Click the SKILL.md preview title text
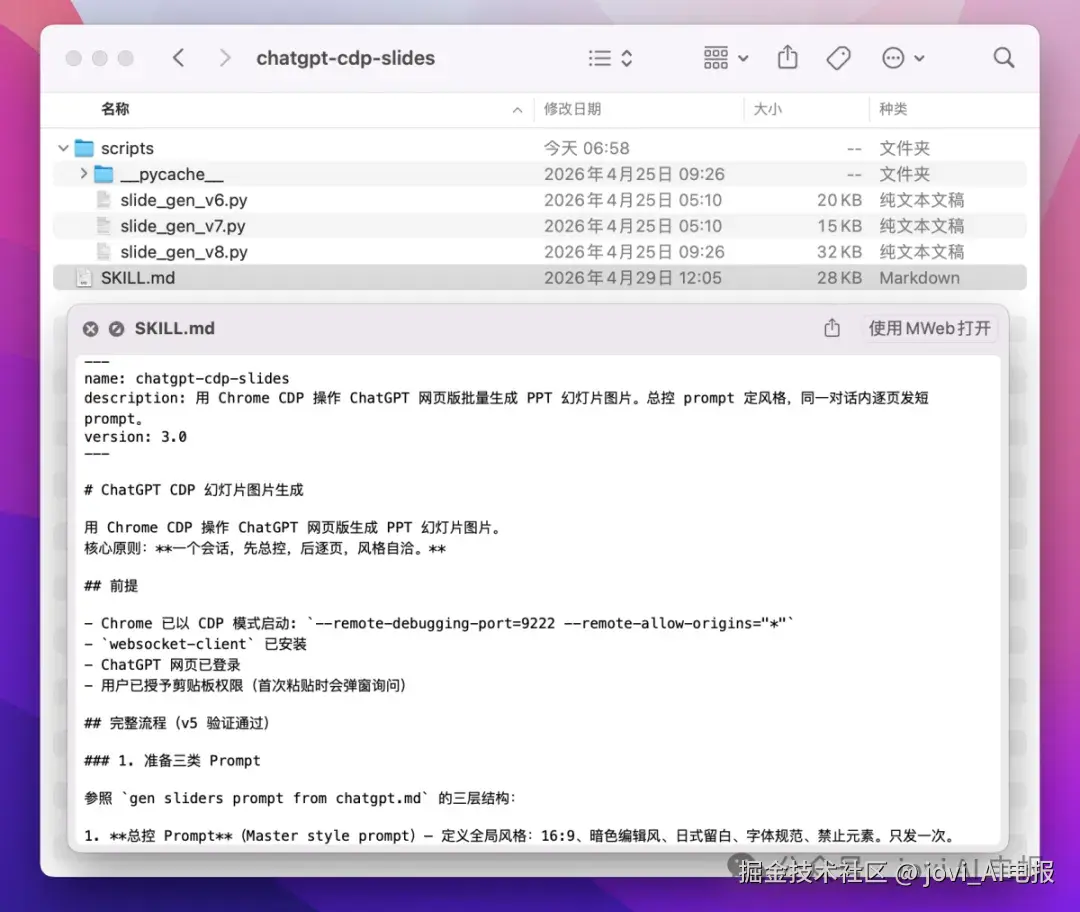1080x912 pixels. click(x=174, y=329)
